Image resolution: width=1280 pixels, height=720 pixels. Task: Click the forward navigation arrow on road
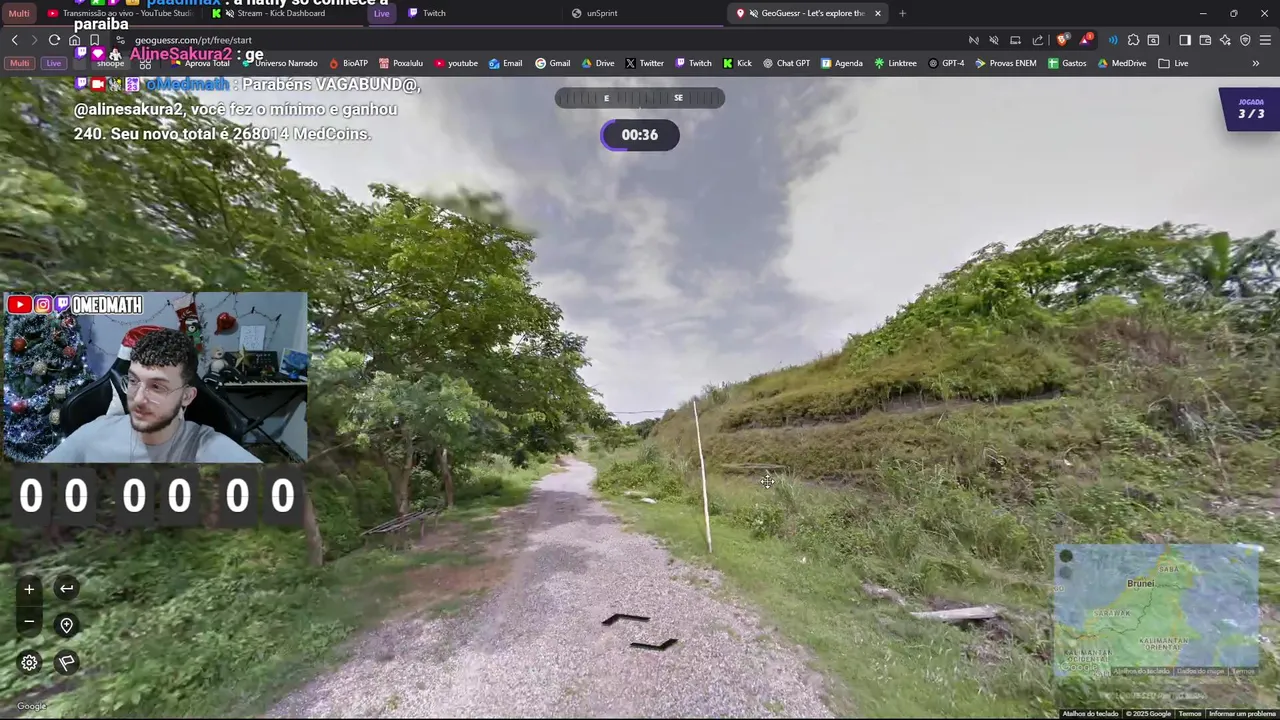point(627,619)
